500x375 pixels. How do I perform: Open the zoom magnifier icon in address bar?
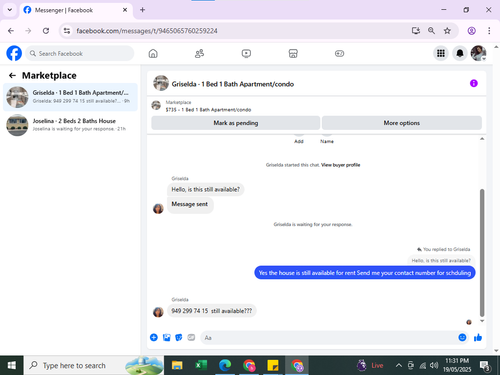pos(431,31)
